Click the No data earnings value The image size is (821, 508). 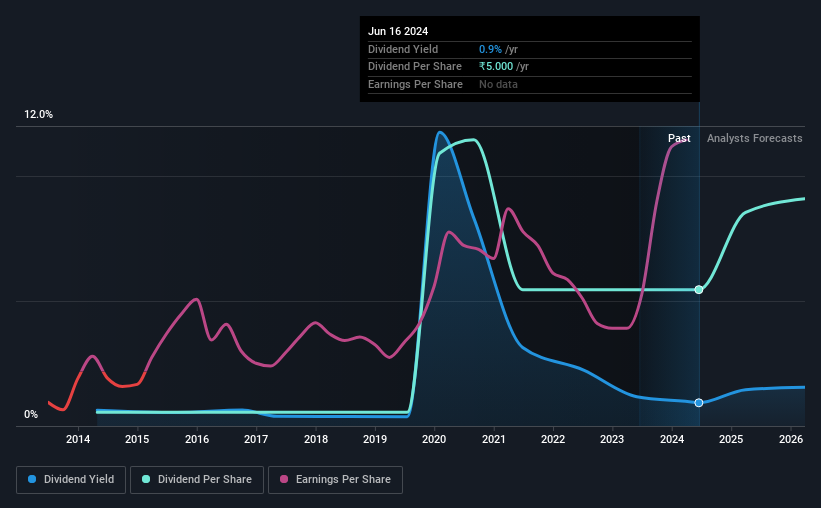click(498, 84)
